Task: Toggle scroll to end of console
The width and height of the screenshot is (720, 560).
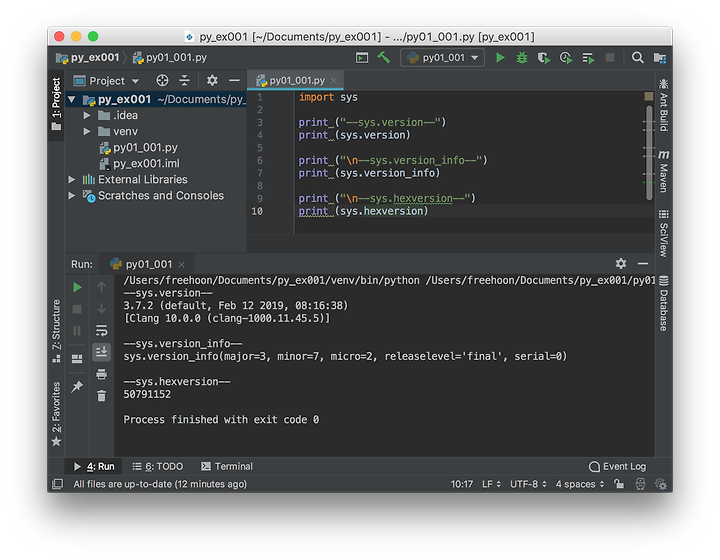Action: (x=101, y=352)
